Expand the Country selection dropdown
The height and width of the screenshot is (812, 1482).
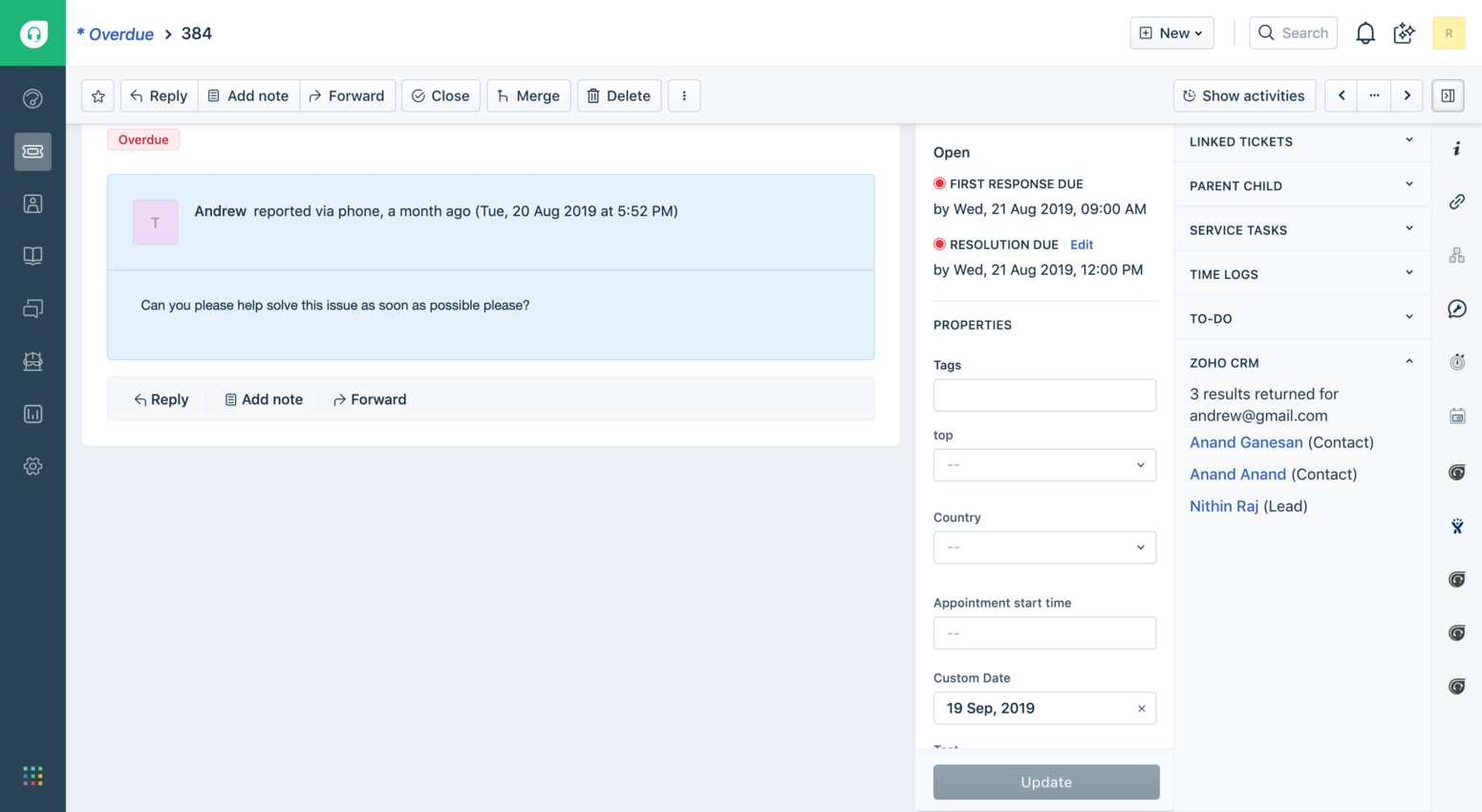[1044, 547]
